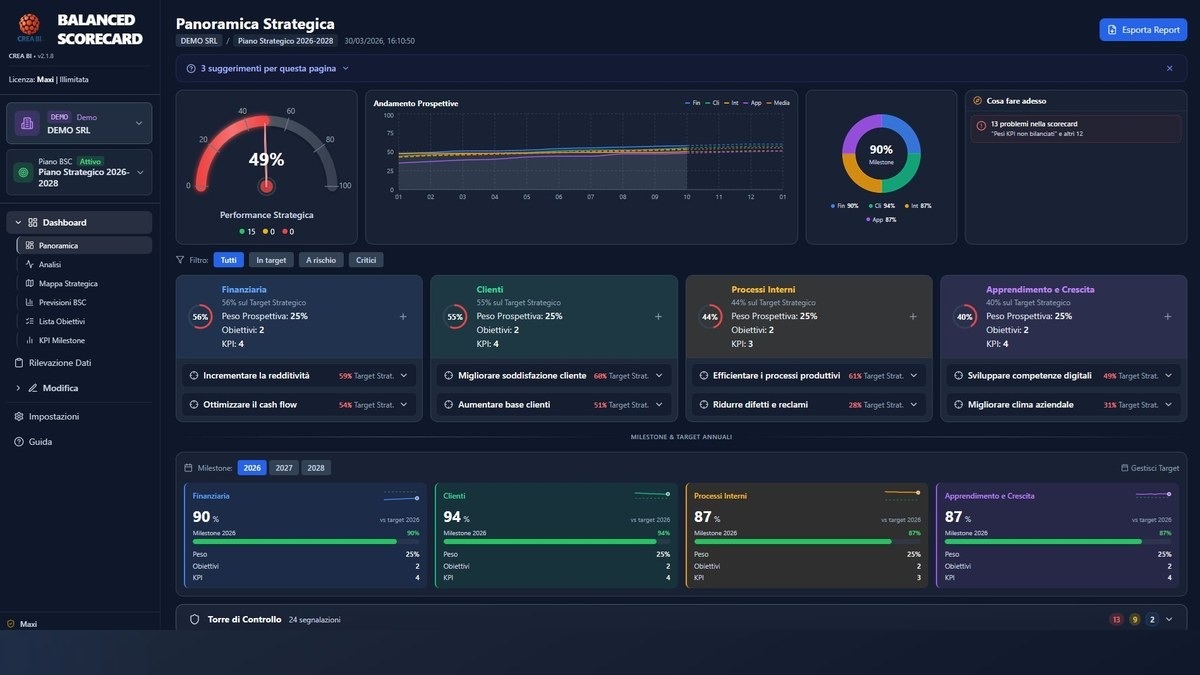Click the plus icon on Finanziaria card
Screen dimensions: 1200x675
coord(403,316)
